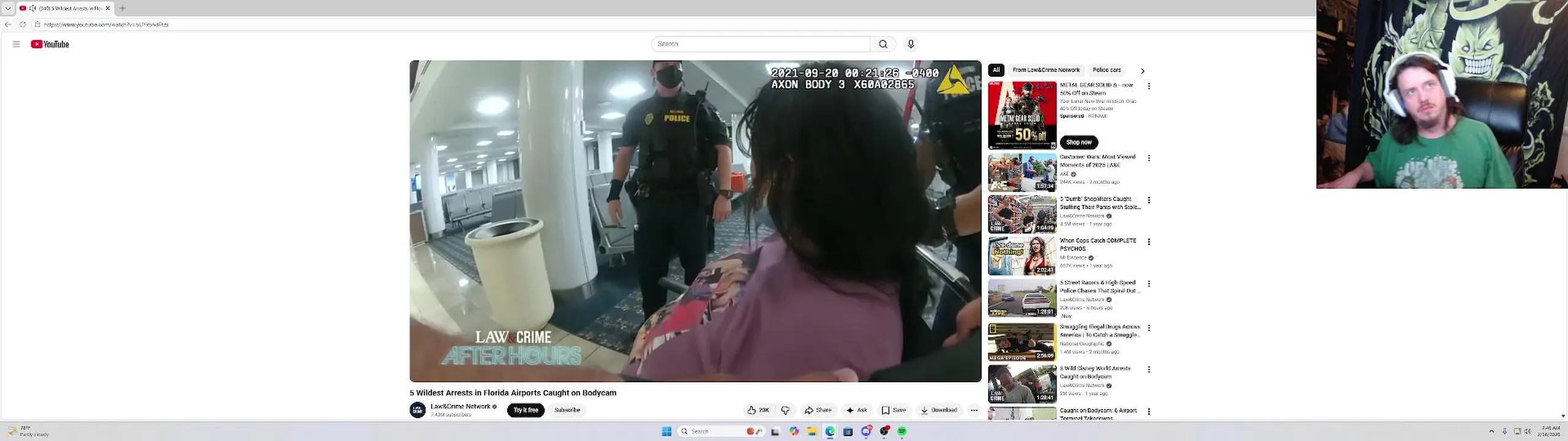Save the video to a playlist

(894, 410)
